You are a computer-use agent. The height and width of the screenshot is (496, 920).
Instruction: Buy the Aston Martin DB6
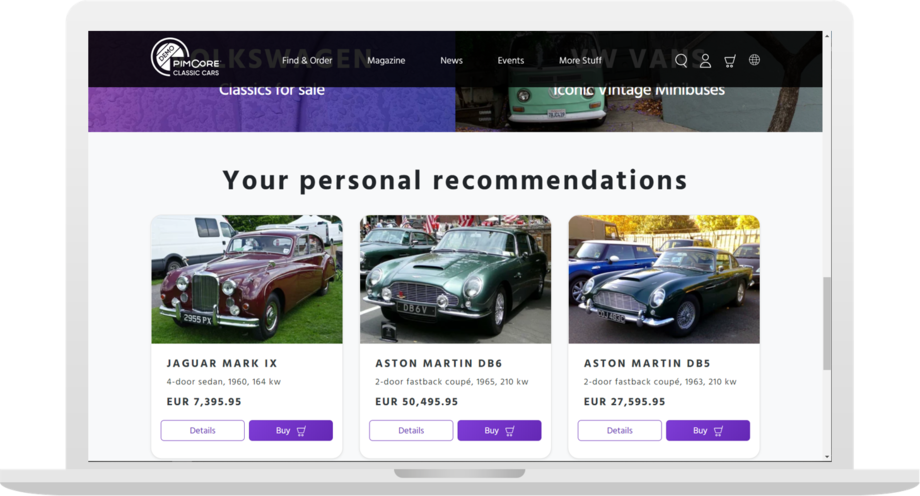tap(499, 431)
